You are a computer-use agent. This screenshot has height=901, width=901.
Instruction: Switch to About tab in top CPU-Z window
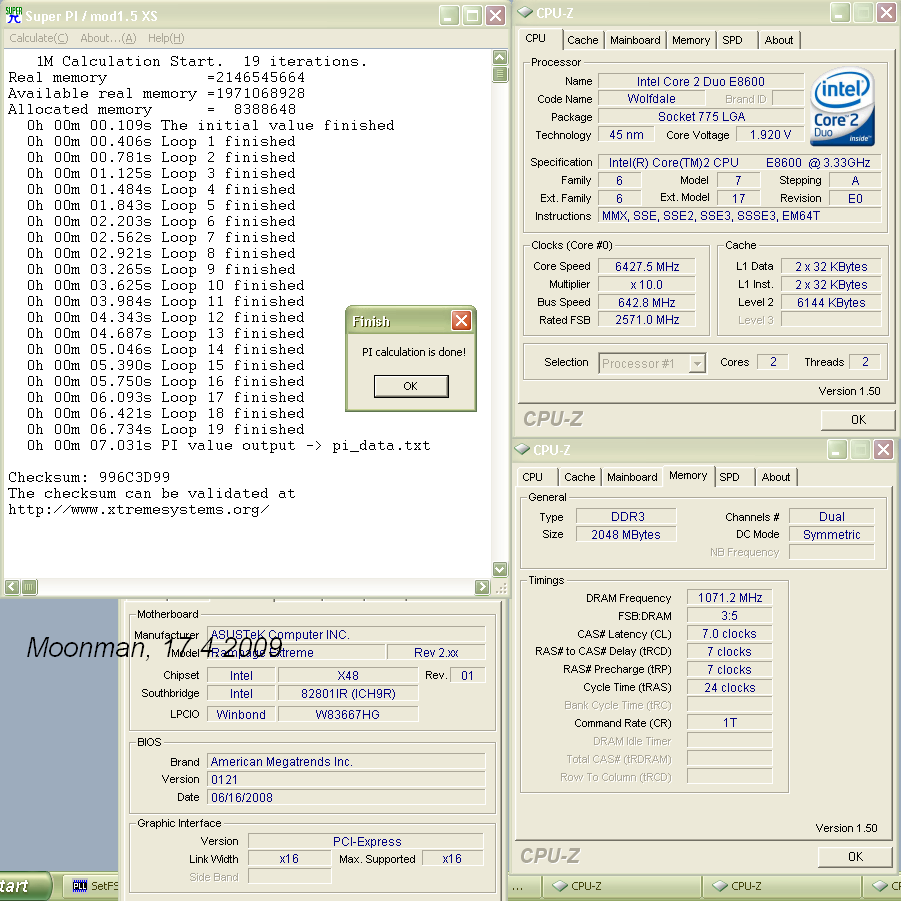pyautogui.click(x=779, y=40)
